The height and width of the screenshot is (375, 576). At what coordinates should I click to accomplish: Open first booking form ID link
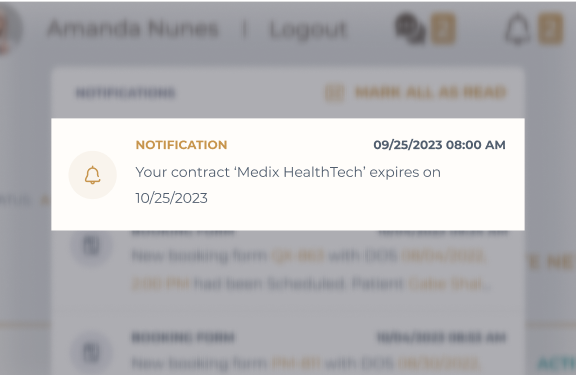pyautogui.click(x=298, y=255)
